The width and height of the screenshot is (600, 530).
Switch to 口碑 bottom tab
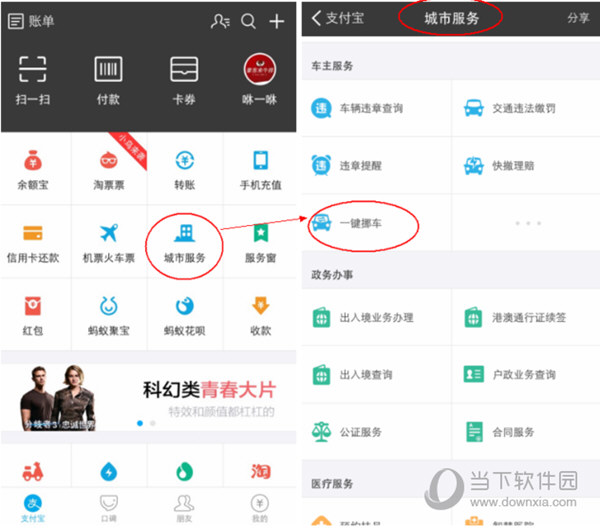109,509
